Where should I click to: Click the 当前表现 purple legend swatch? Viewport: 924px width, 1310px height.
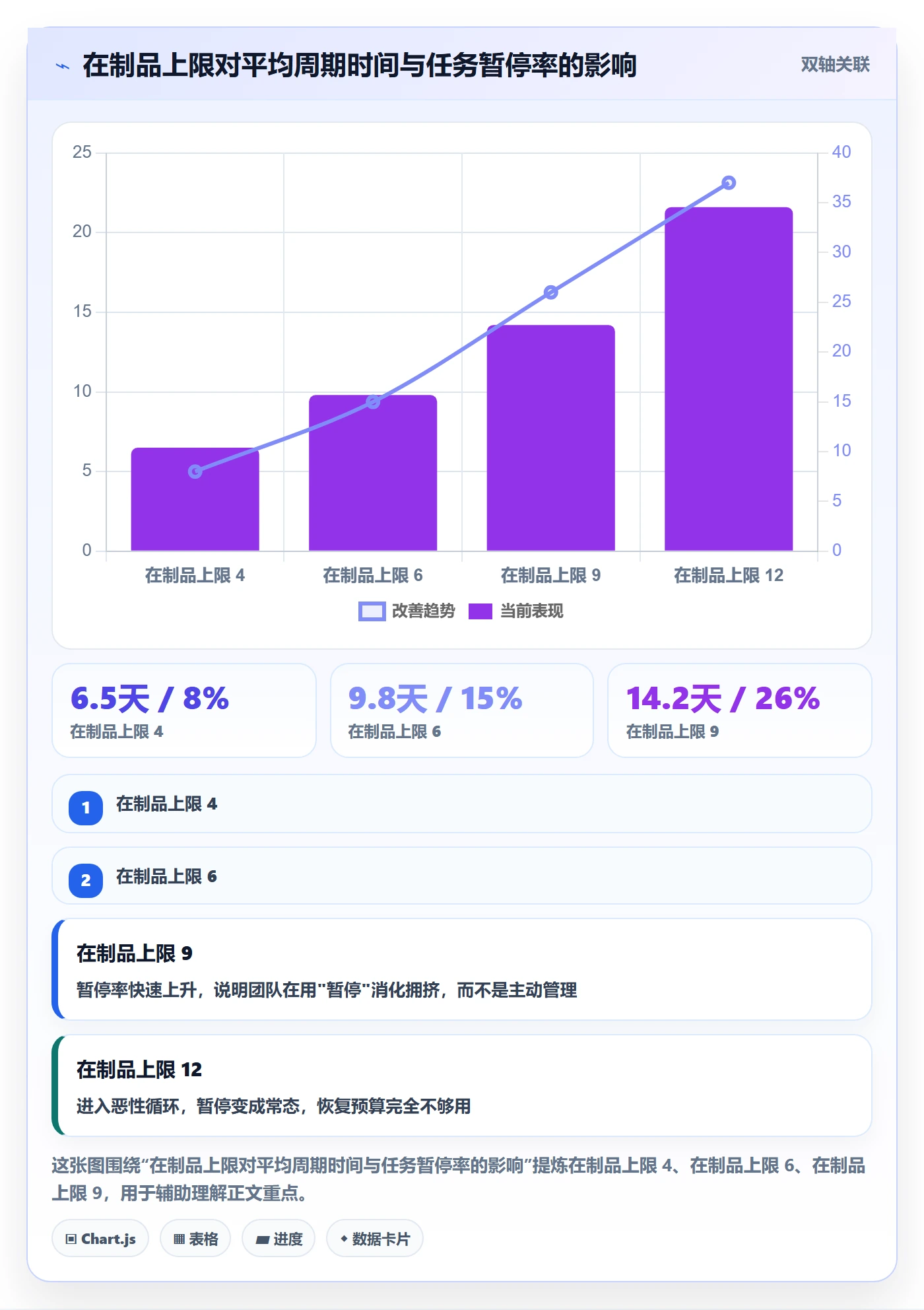(x=480, y=611)
